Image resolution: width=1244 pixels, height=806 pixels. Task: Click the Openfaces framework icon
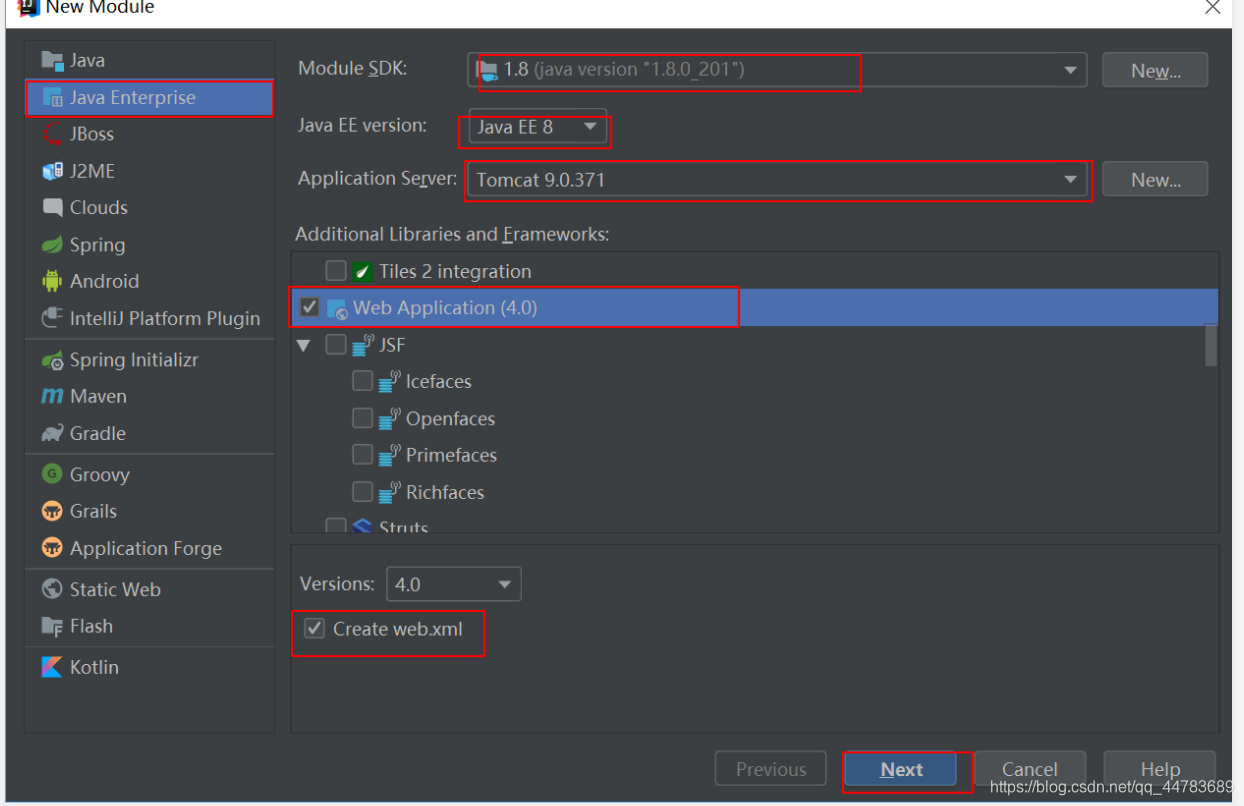(x=389, y=418)
